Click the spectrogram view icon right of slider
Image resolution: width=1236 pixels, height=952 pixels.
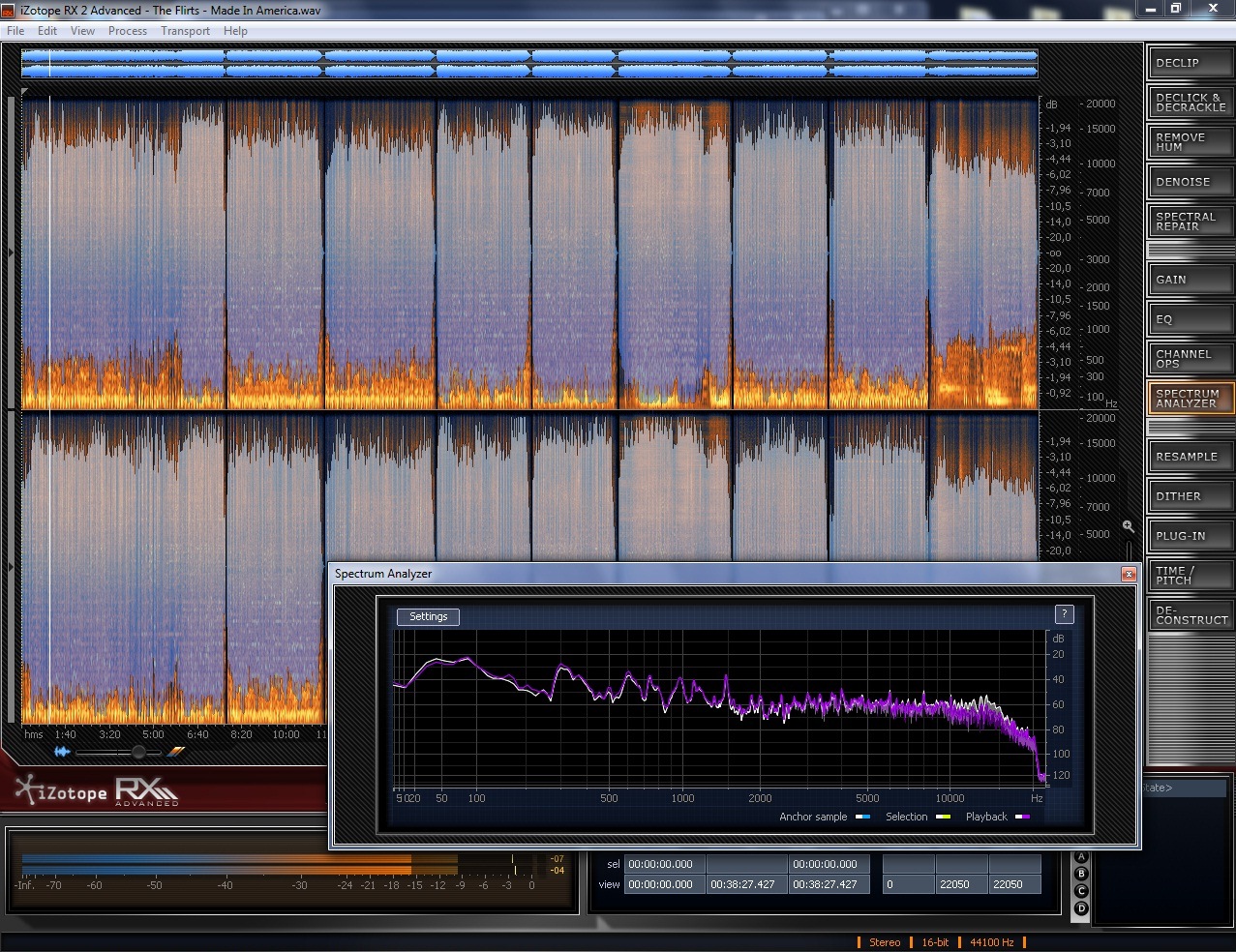coord(175,752)
